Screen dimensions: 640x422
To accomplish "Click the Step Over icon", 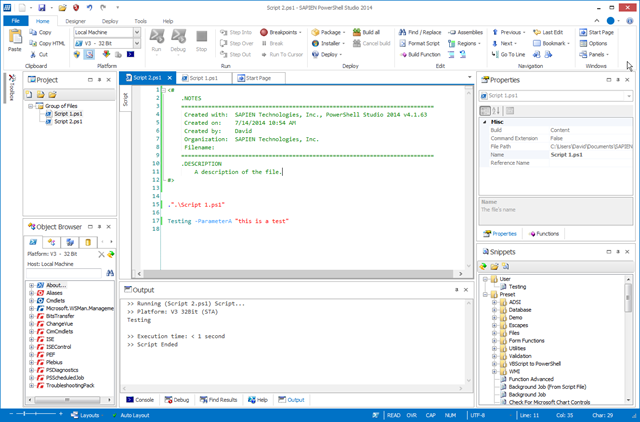I will tap(223, 43).
